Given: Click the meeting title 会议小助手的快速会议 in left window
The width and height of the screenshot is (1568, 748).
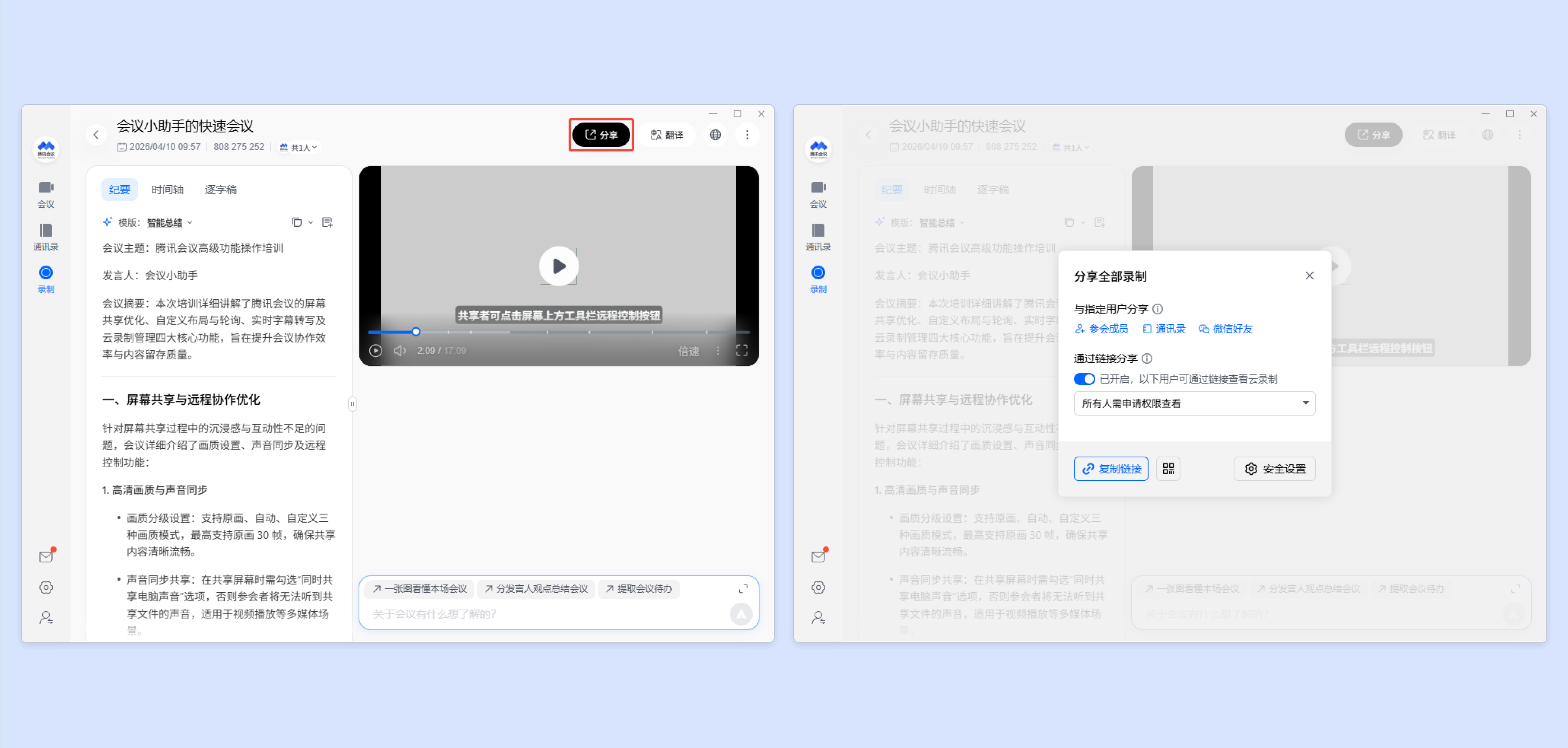Looking at the screenshot, I should click(x=185, y=126).
